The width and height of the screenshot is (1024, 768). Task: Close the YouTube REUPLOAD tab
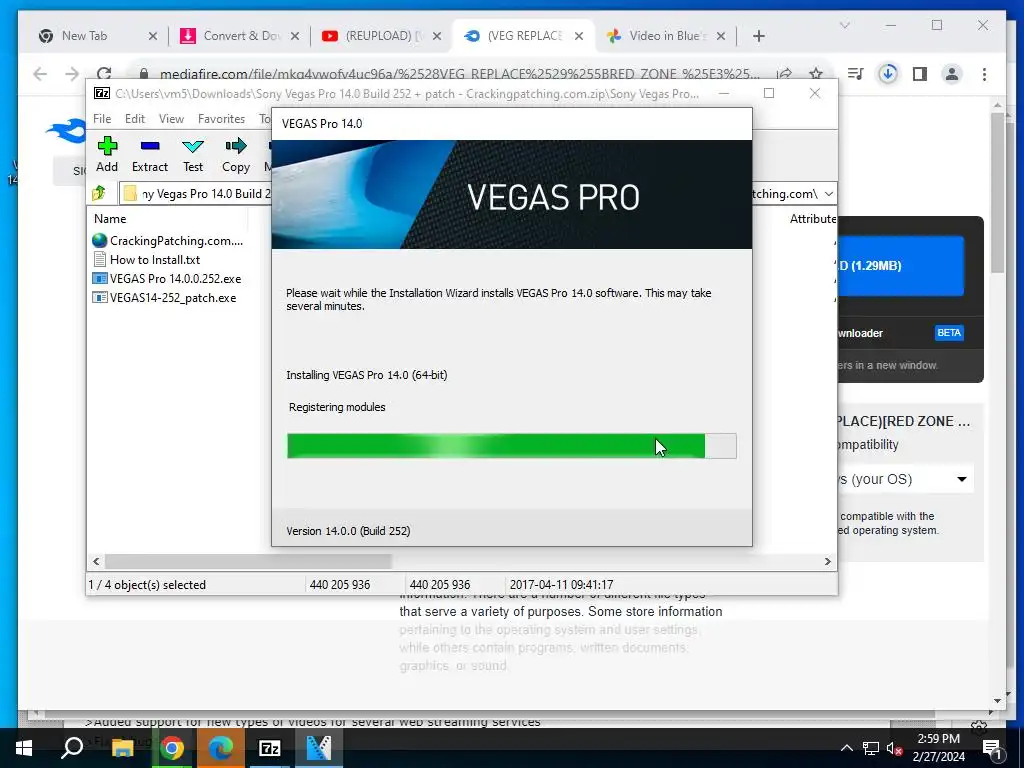437,36
